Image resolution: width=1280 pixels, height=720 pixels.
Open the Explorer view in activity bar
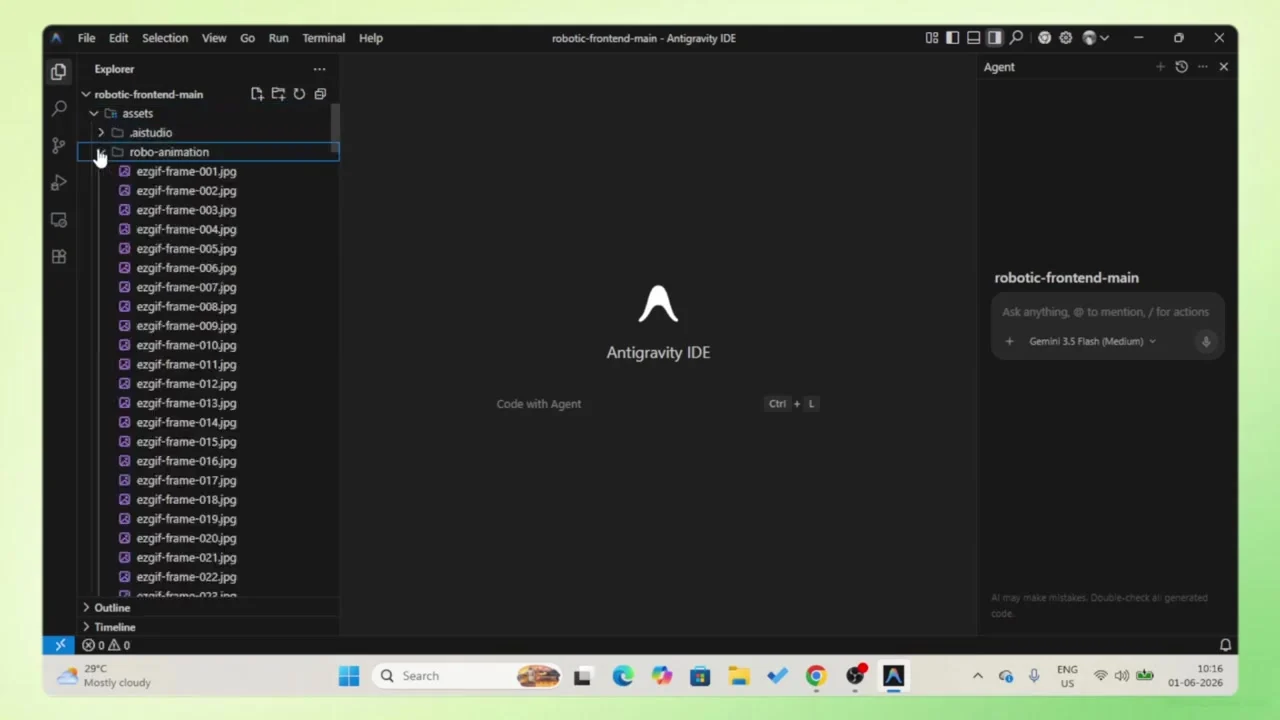(59, 71)
